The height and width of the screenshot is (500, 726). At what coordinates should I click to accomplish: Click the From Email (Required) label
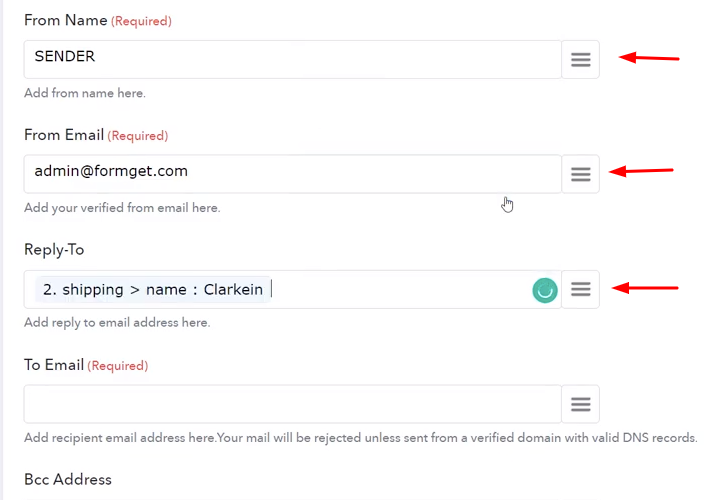pyautogui.click(x=96, y=135)
